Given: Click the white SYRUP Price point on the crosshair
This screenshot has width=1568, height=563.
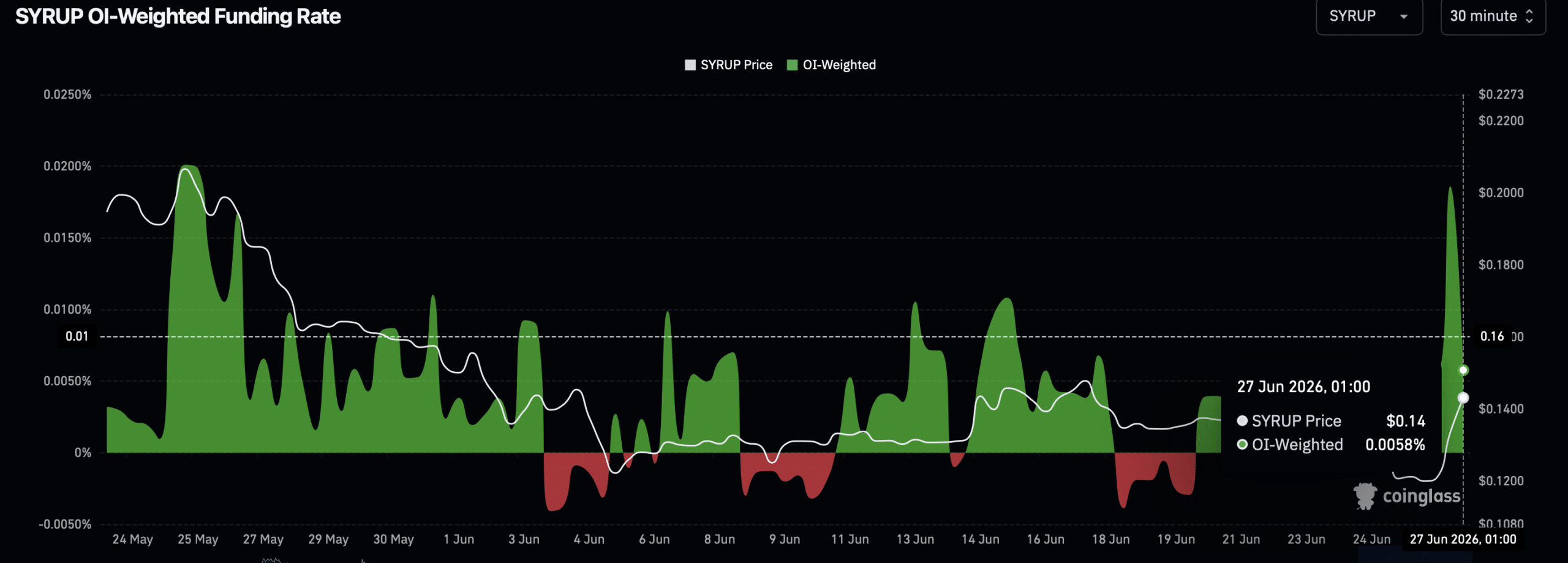Looking at the screenshot, I should (x=1463, y=398).
